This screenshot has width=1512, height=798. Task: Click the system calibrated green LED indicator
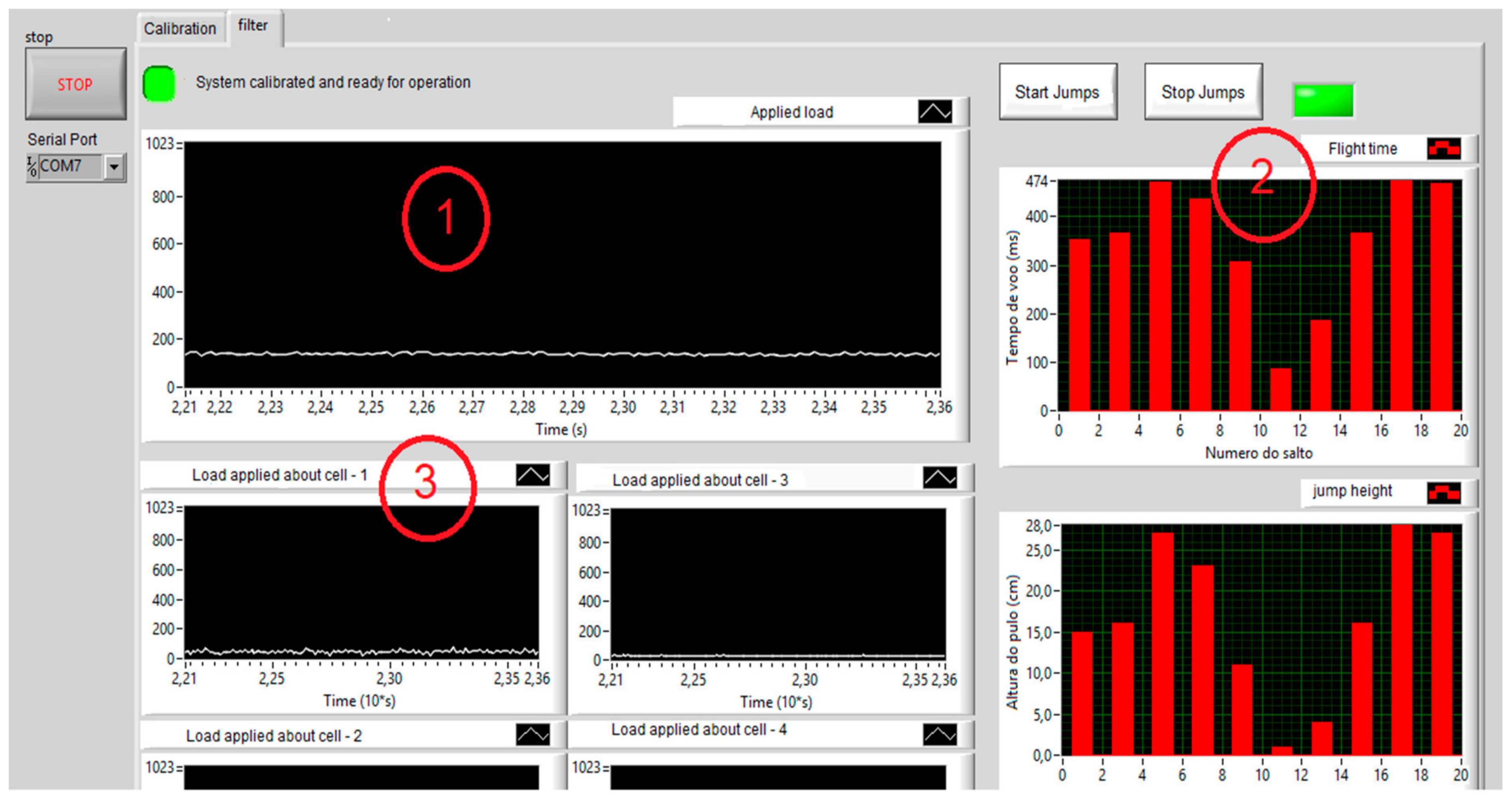(x=159, y=83)
